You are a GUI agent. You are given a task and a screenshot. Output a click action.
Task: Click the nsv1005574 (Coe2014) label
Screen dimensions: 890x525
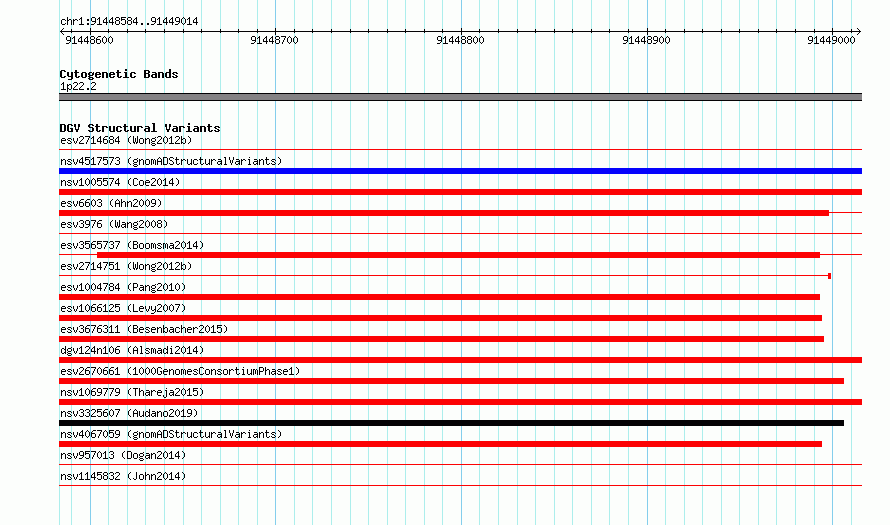click(120, 182)
